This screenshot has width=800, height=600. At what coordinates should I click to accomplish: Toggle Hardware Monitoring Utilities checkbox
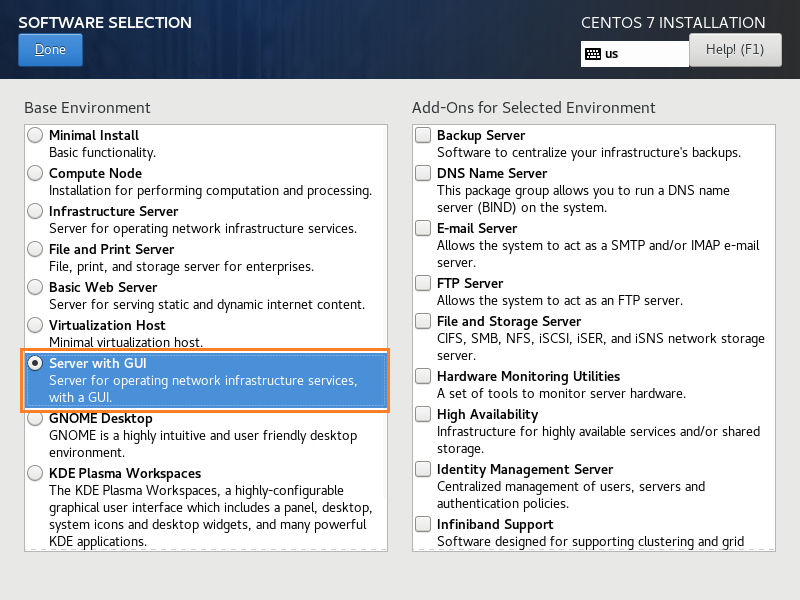(423, 376)
